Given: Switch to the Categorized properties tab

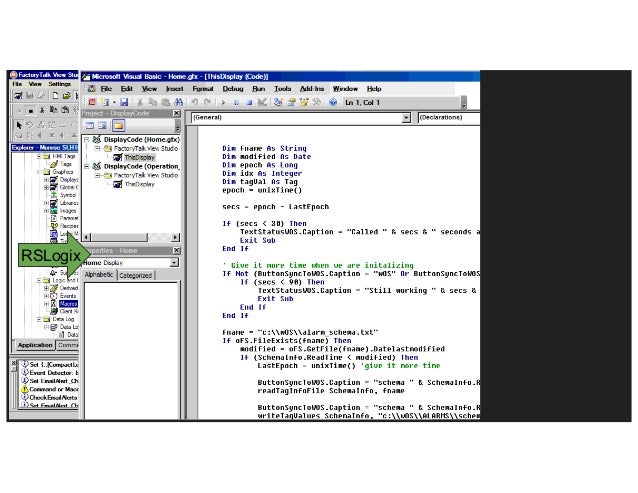Looking at the screenshot, I should 136,275.
